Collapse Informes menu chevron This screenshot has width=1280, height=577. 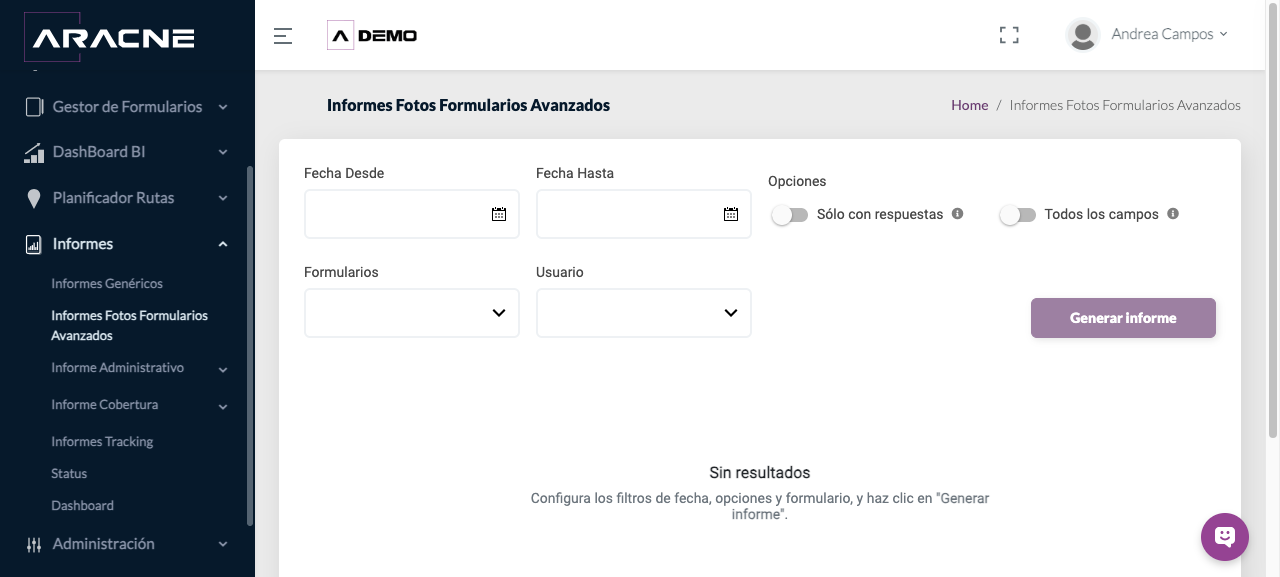click(x=223, y=244)
